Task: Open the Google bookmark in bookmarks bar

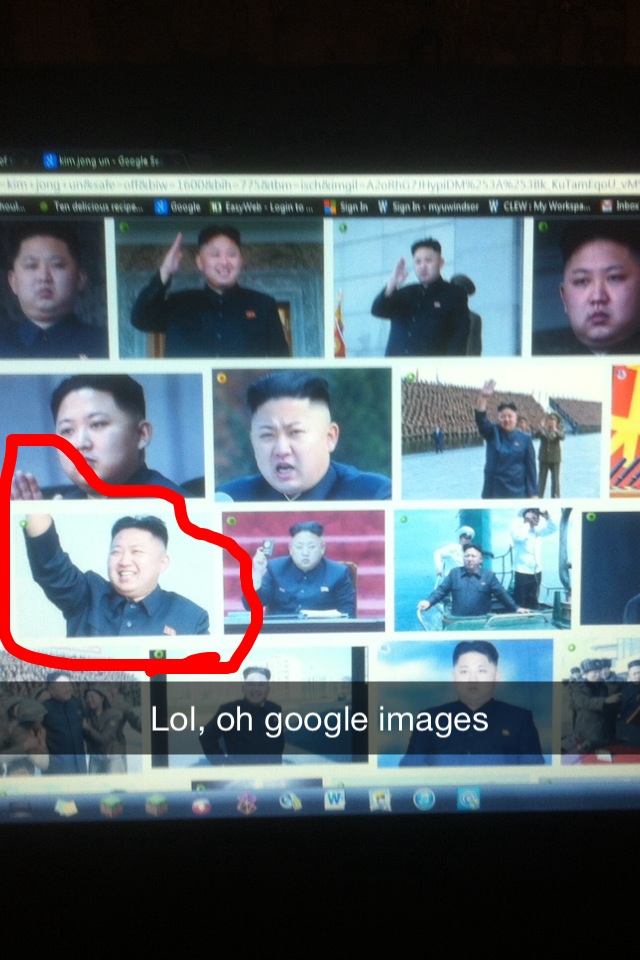Action: point(178,207)
